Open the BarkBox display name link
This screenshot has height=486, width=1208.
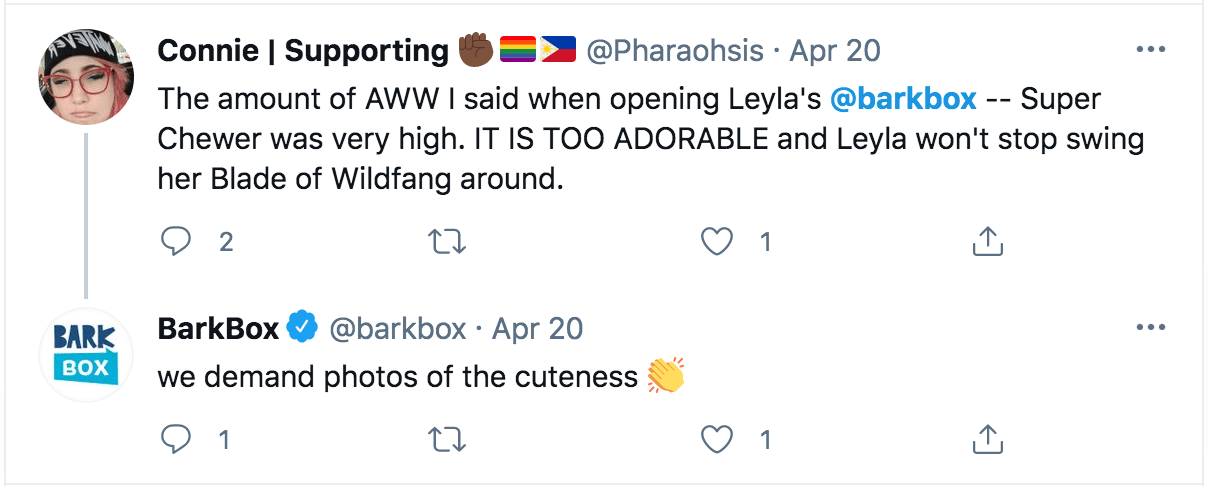pos(218,328)
